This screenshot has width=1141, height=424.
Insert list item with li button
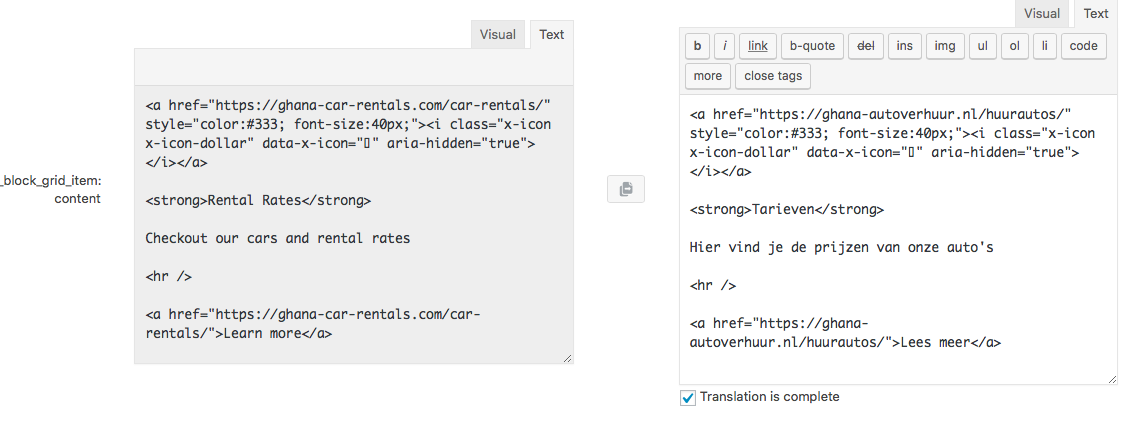[1044, 46]
